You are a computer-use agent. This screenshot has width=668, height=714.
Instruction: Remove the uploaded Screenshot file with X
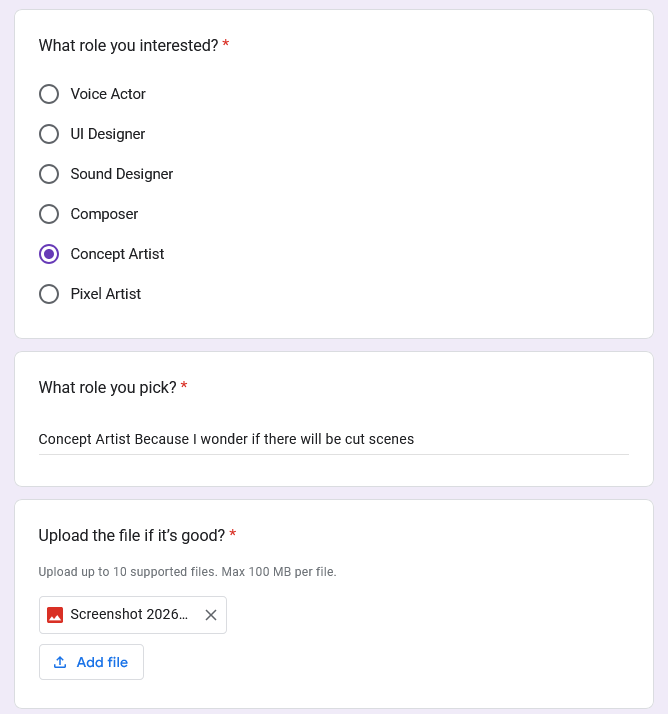pos(211,615)
